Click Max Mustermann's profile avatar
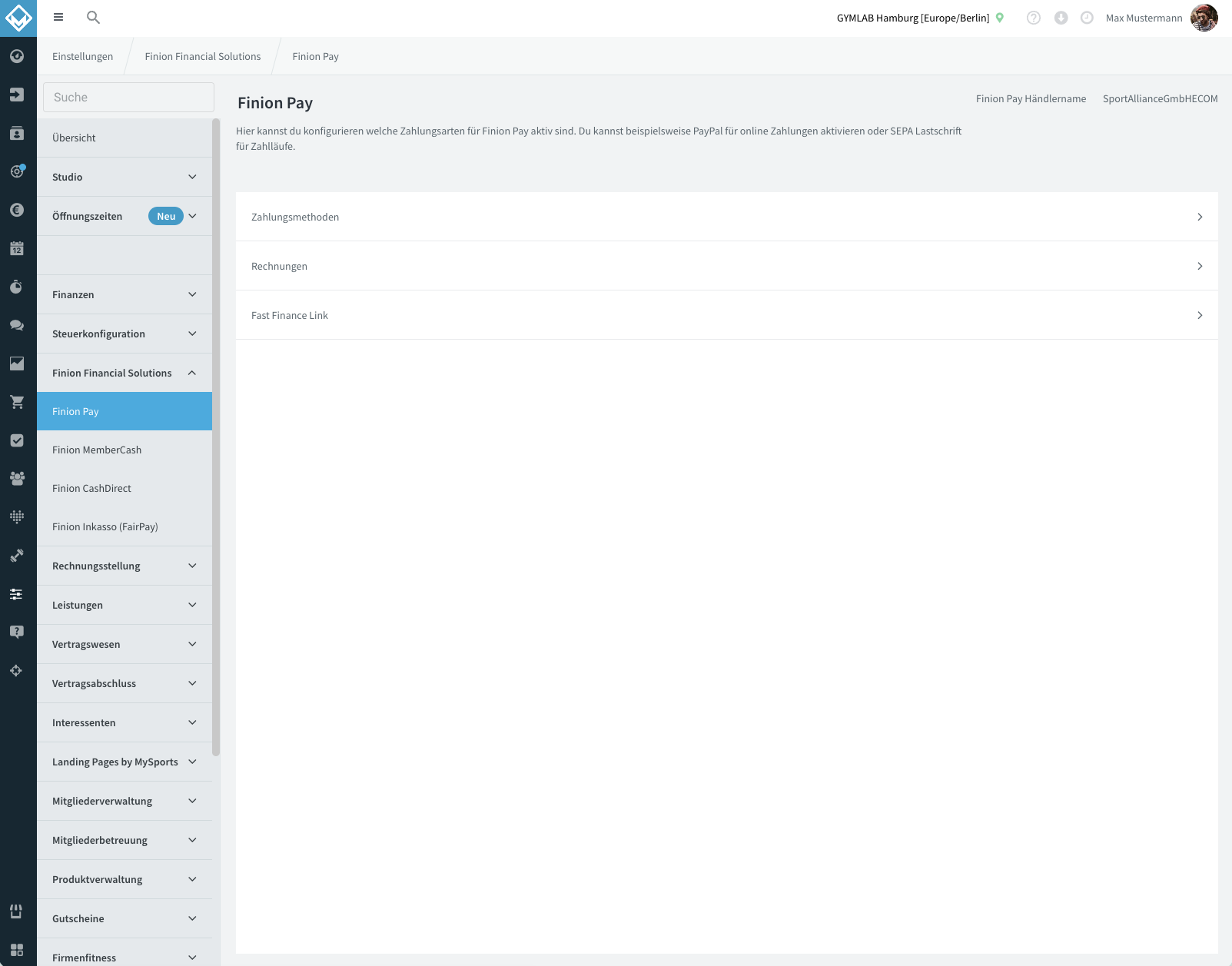Viewport: 1232px width, 966px height. pyautogui.click(x=1204, y=18)
